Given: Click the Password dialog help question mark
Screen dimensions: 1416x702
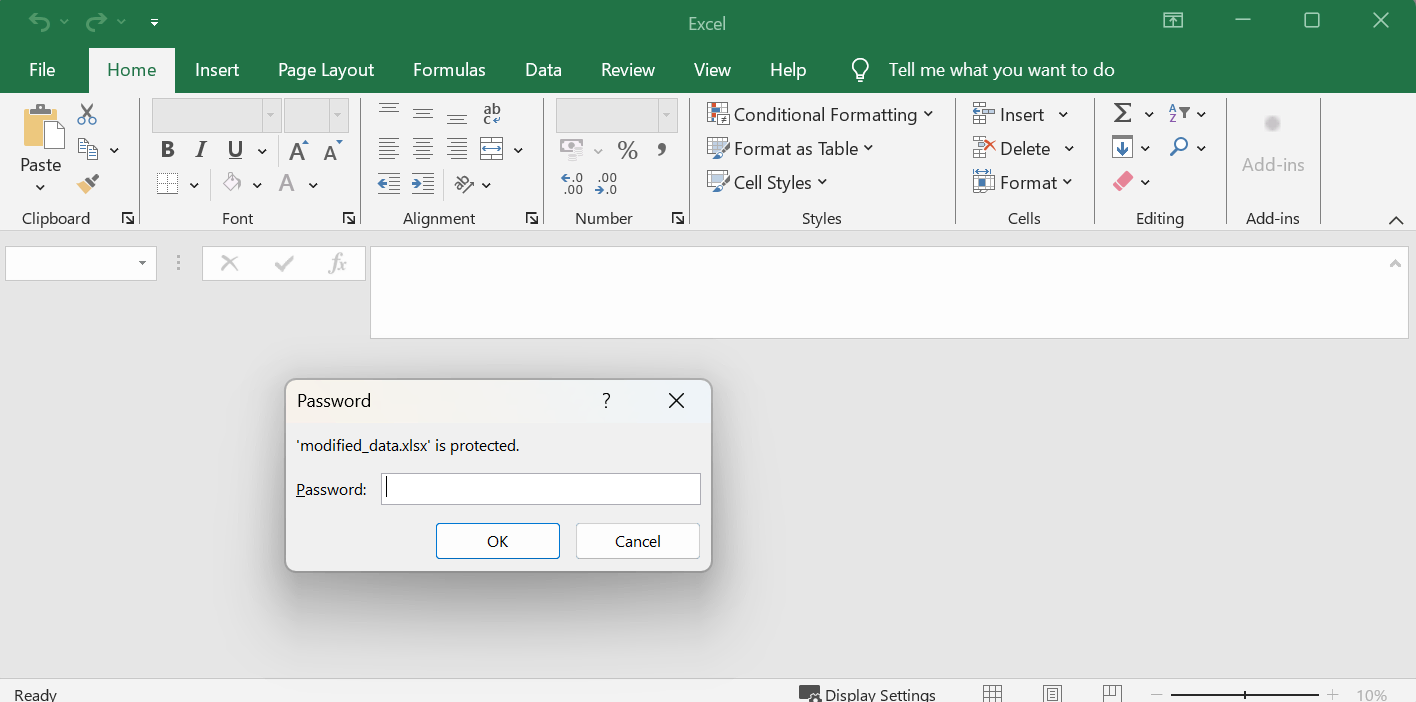Looking at the screenshot, I should 606,401.
